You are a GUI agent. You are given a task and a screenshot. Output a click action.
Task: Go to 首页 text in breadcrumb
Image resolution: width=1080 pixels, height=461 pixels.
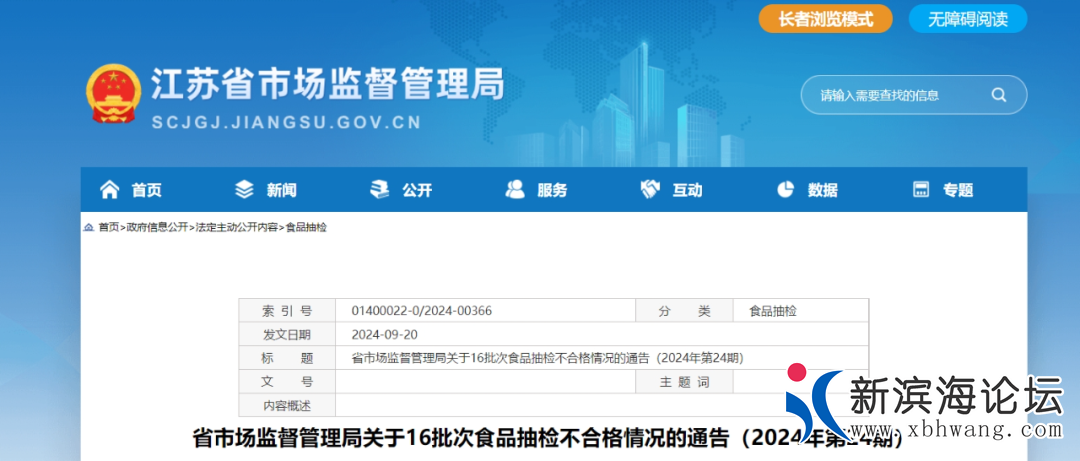pos(109,228)
